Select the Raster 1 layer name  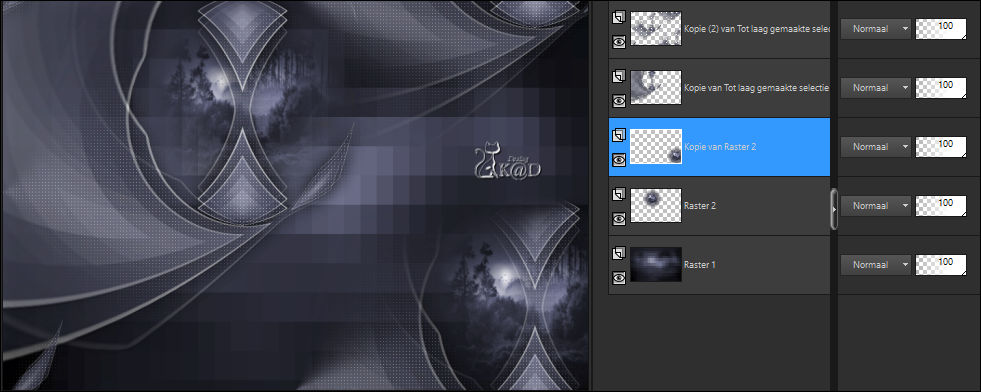coord(700,264)
